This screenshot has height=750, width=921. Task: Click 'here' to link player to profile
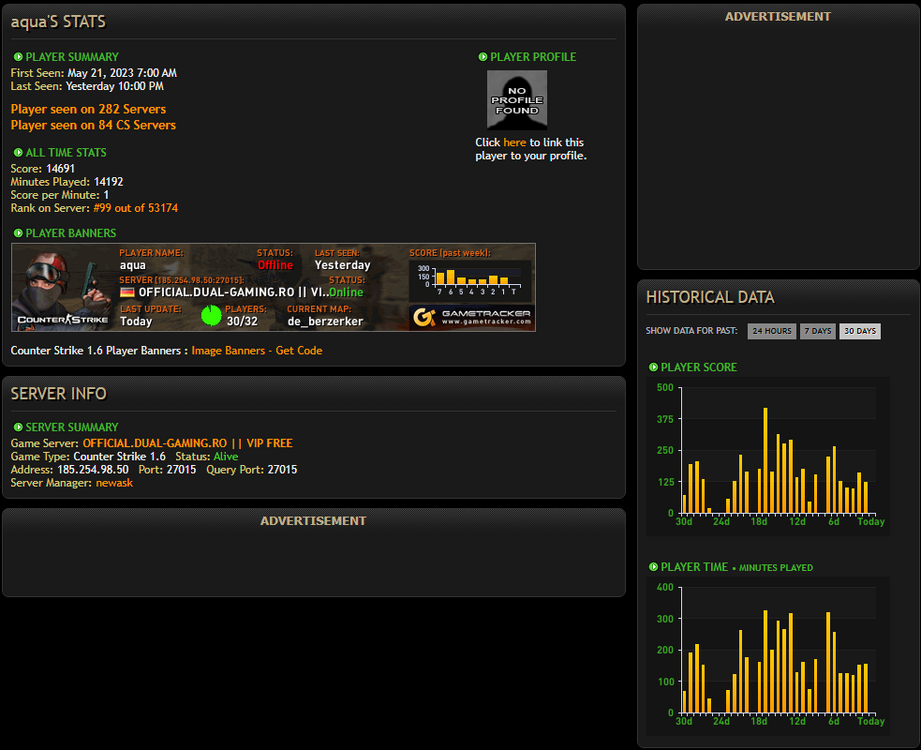[x=514, y=142]
